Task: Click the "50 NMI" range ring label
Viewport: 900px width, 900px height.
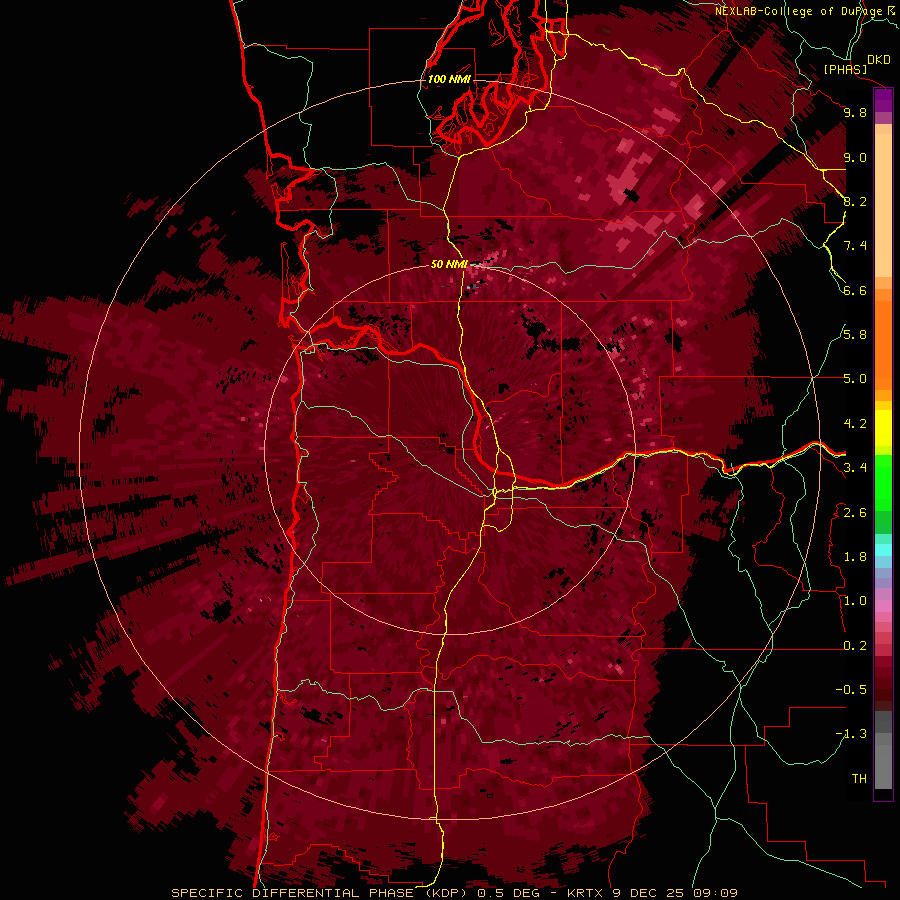Action: tap(449, 264)
